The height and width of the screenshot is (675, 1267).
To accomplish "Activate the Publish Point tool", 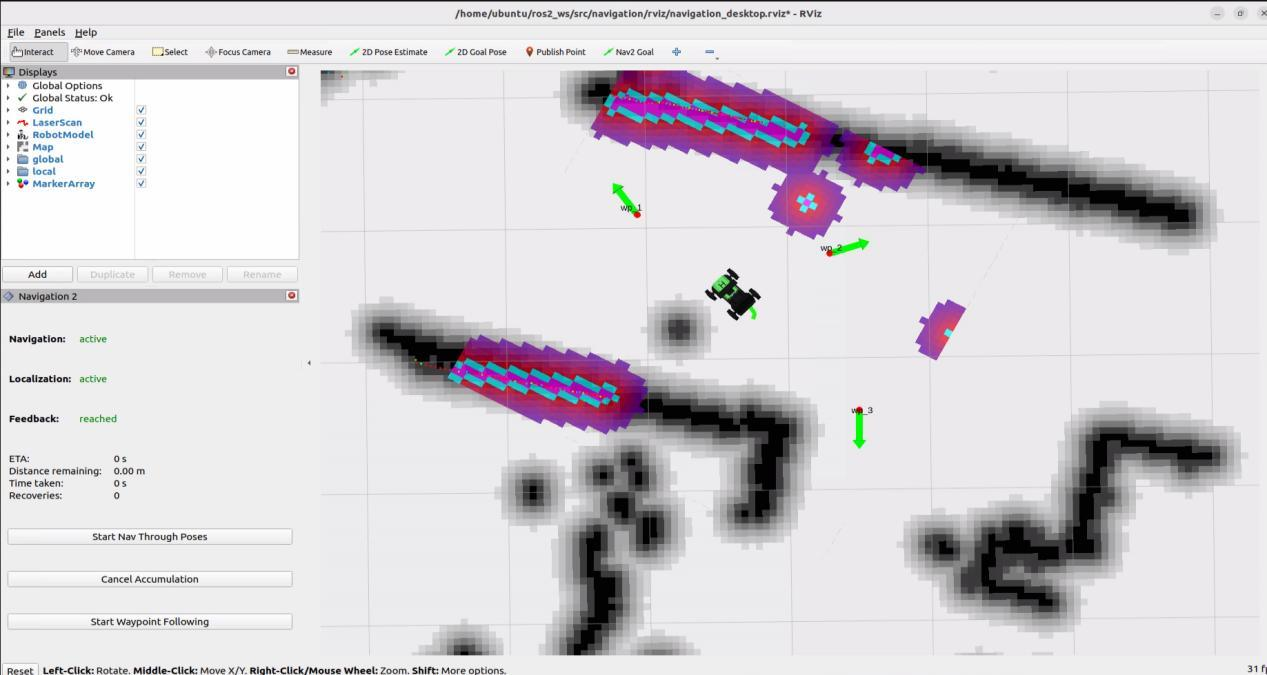I will [555, 52].
